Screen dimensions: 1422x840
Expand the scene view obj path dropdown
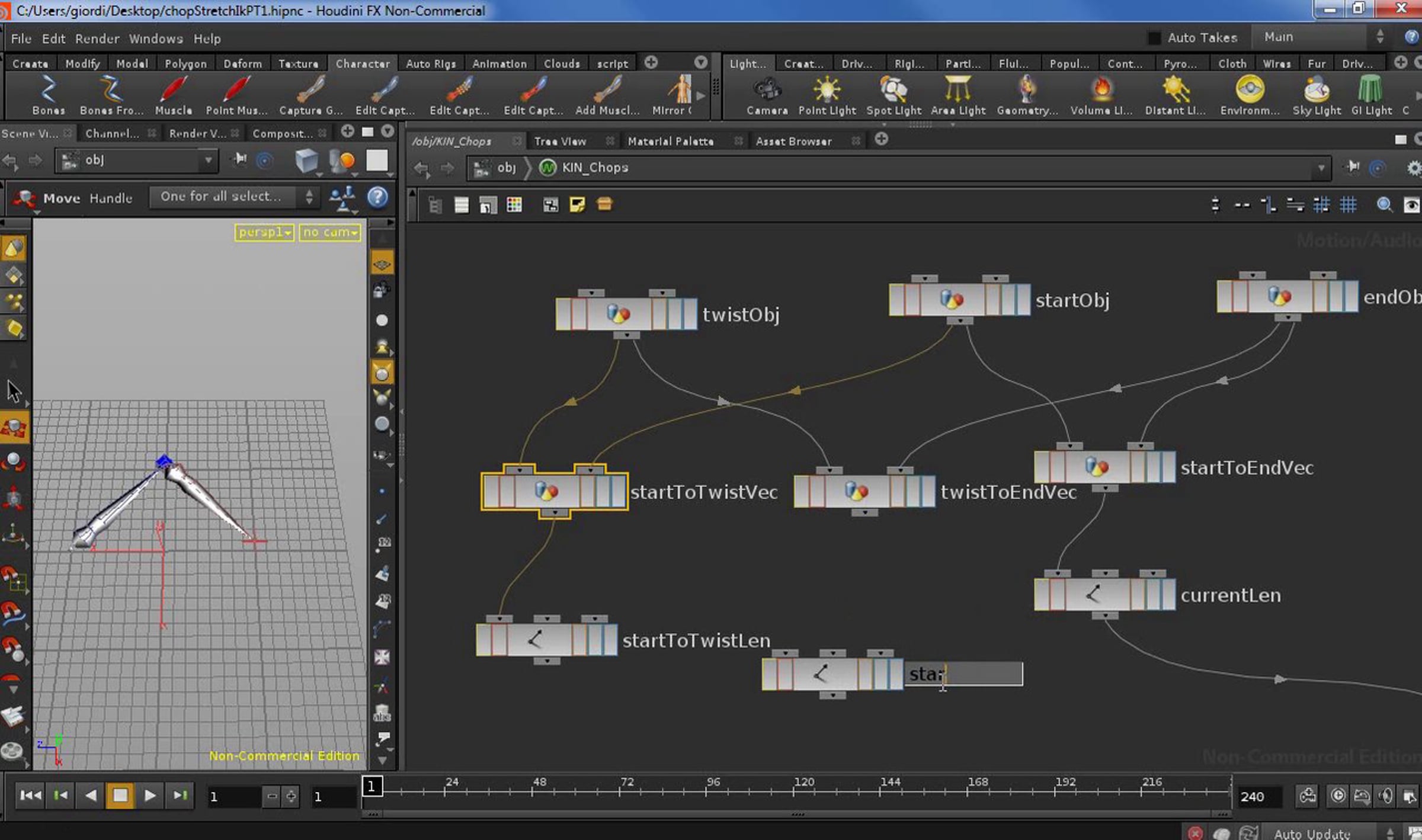[208, 160]
